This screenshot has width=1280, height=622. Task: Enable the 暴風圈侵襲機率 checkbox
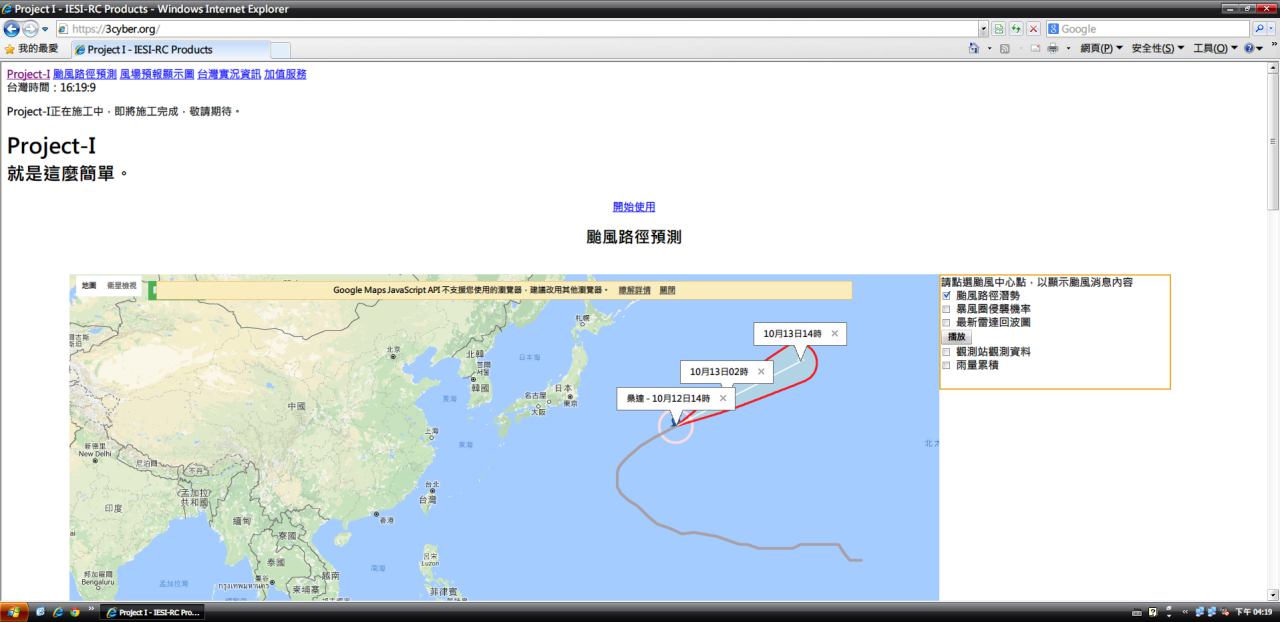pos(947,310)
